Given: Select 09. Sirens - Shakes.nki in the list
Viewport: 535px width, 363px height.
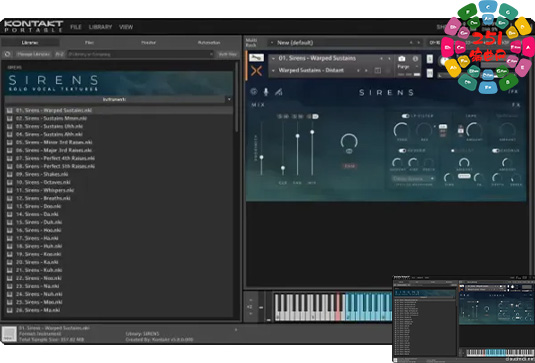Looking at the screenshot, I should 42,174.
